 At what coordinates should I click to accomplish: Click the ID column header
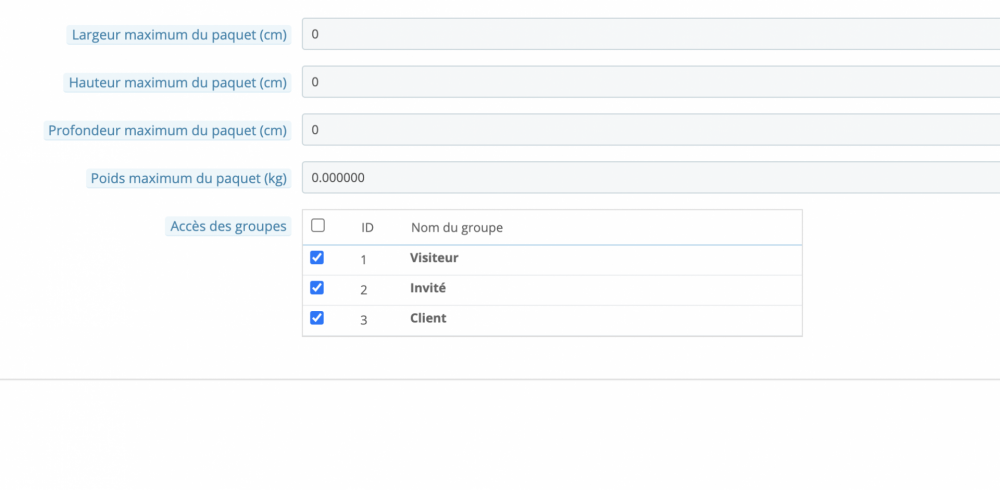tap(367, 227)
